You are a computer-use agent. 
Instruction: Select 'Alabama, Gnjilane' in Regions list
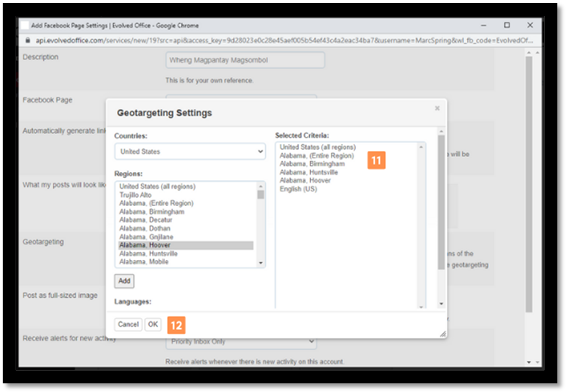pyautogui.click(x=146, y=237)
